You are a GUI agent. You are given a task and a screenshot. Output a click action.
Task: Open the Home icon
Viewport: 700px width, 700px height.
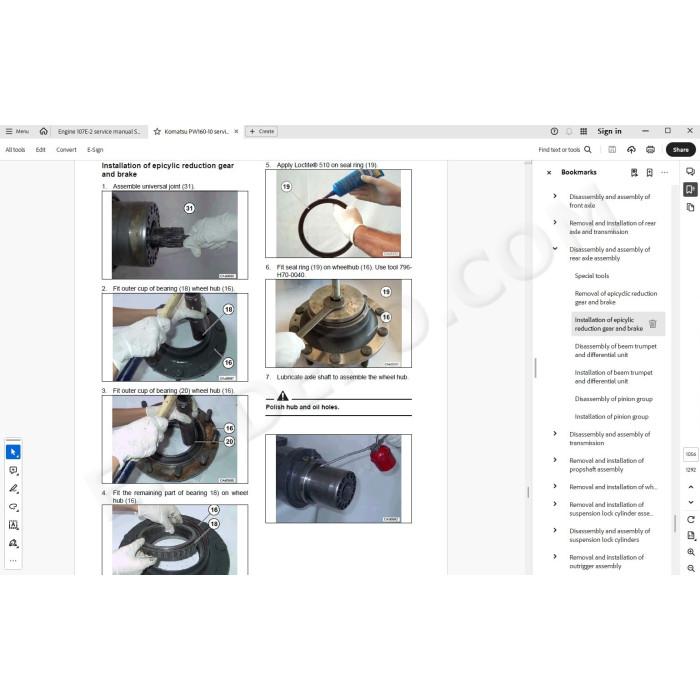click(43, 131)
